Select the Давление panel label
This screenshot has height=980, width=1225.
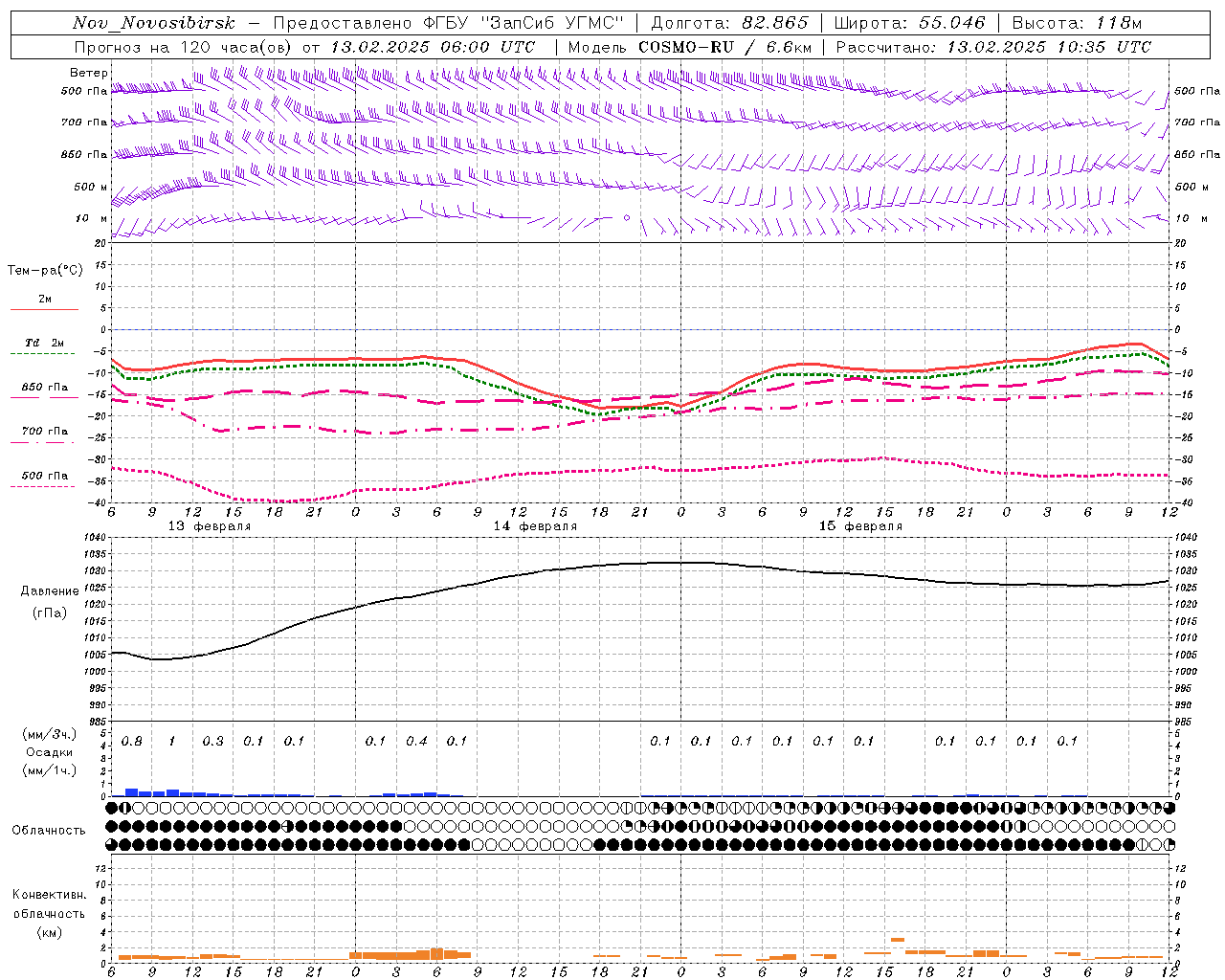point(50,591)
